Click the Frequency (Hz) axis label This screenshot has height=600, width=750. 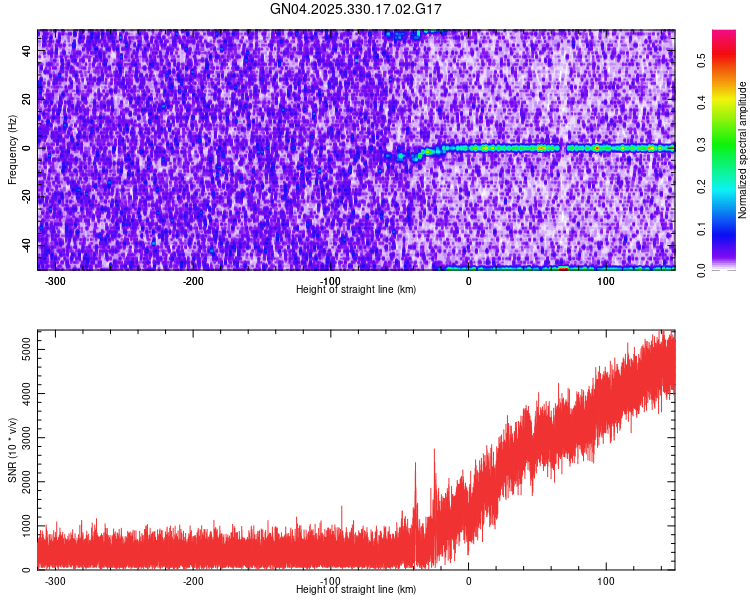click(12, 149)
